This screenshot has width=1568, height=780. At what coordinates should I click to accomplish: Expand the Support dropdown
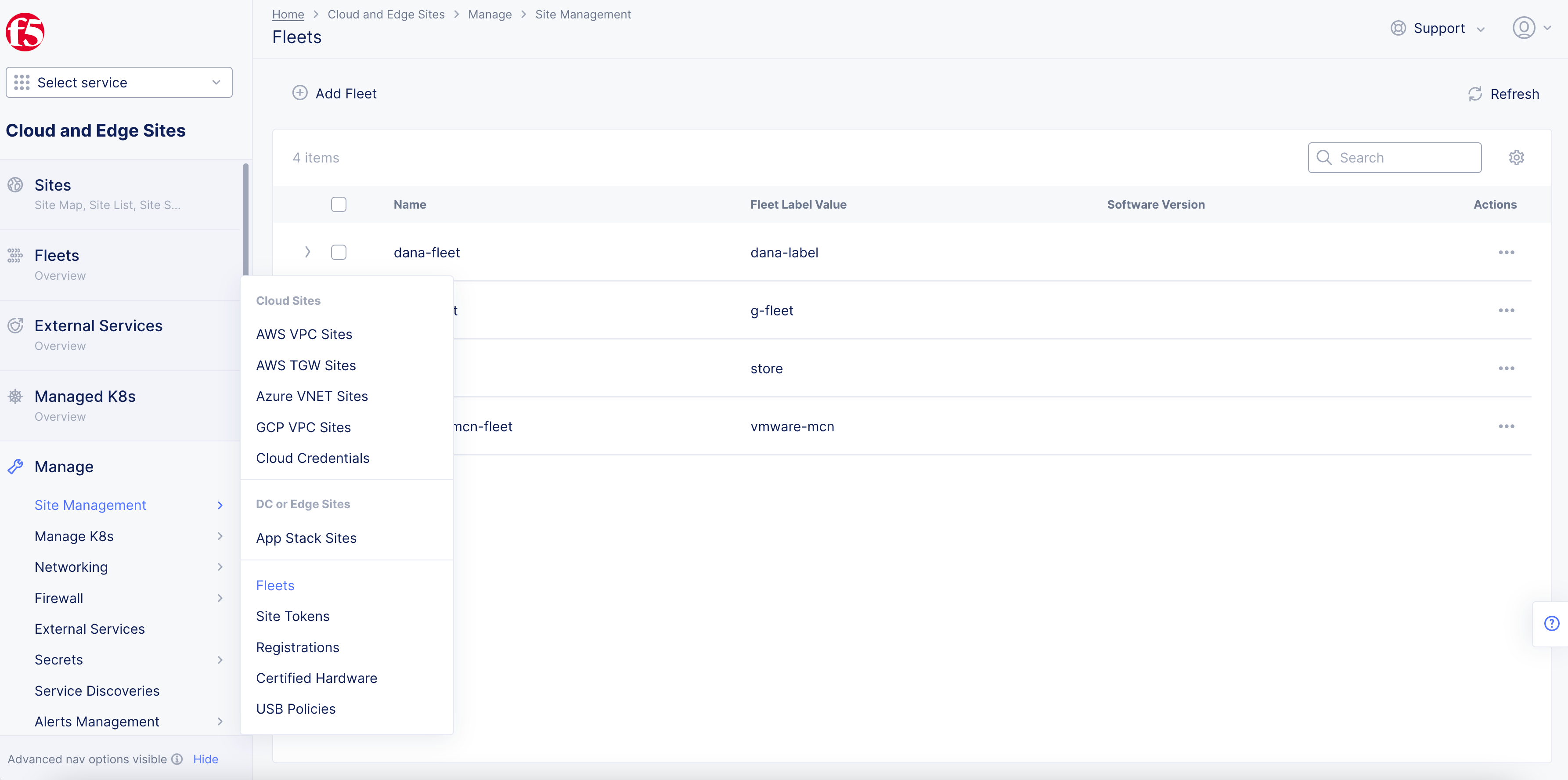click(x=1438, y=28)
